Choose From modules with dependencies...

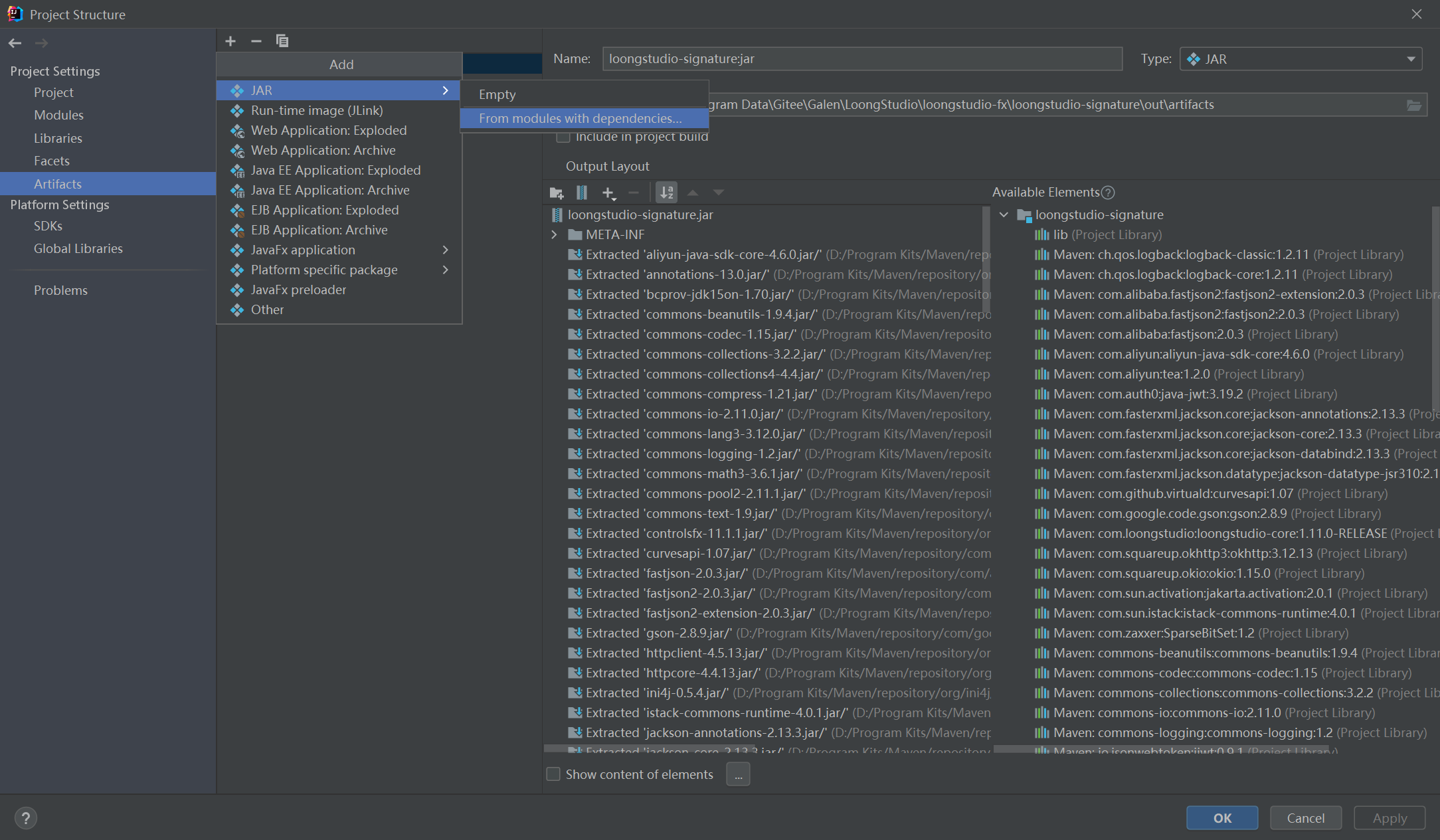click(x=585, y=118)
